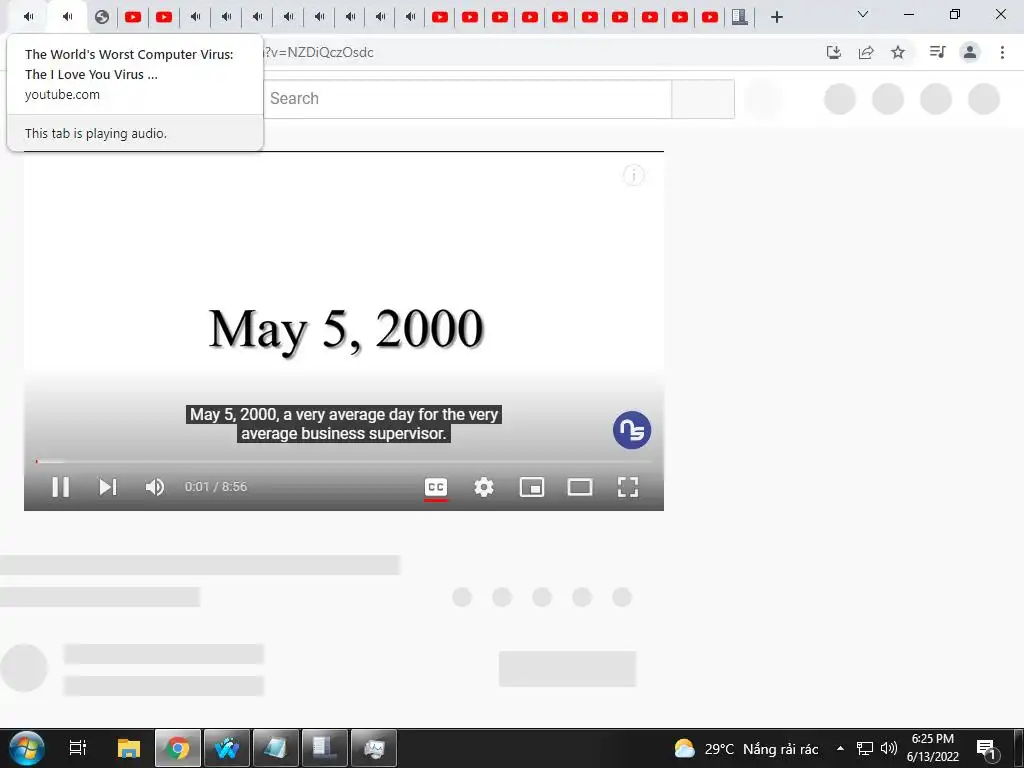Open the blue W app on taskbar
The image size is (1024, 768).
click(x=227, y=748)
